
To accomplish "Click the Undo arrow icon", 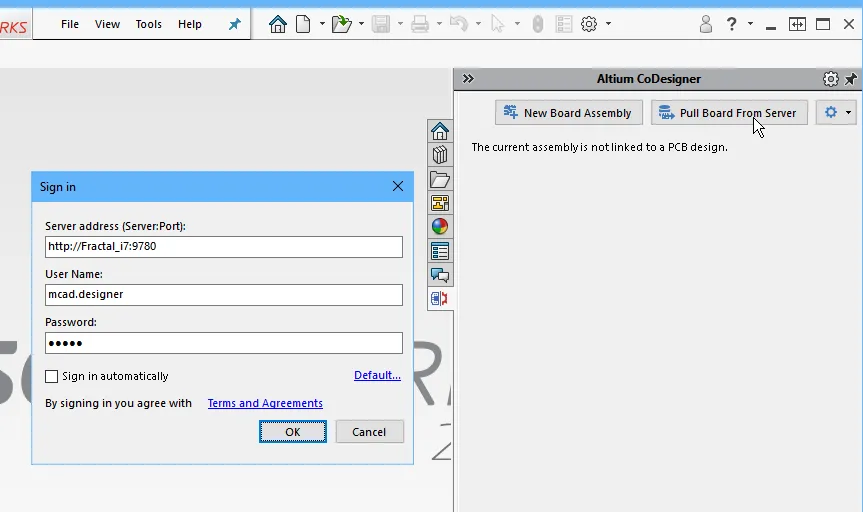I will 458,24.
